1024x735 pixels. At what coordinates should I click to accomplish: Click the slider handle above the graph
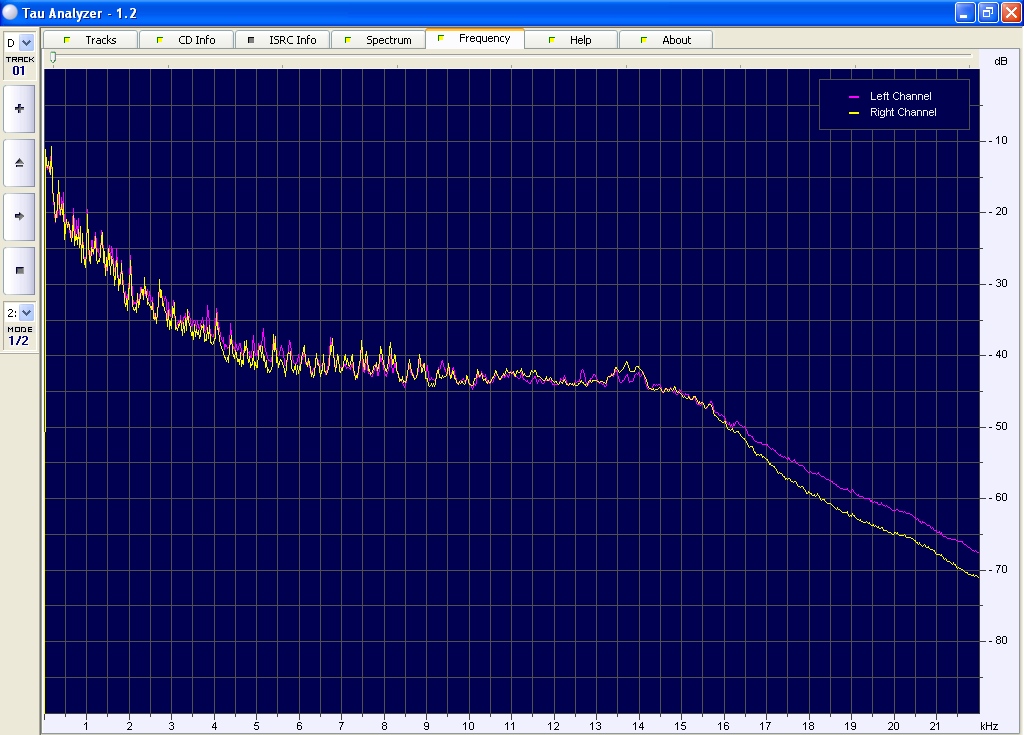tap(53, 58)
